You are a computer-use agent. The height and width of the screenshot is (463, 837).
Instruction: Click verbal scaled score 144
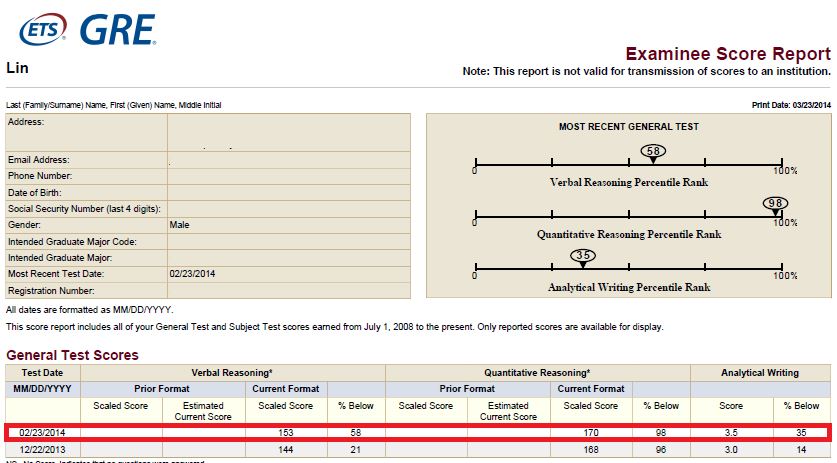coord(286,450)
